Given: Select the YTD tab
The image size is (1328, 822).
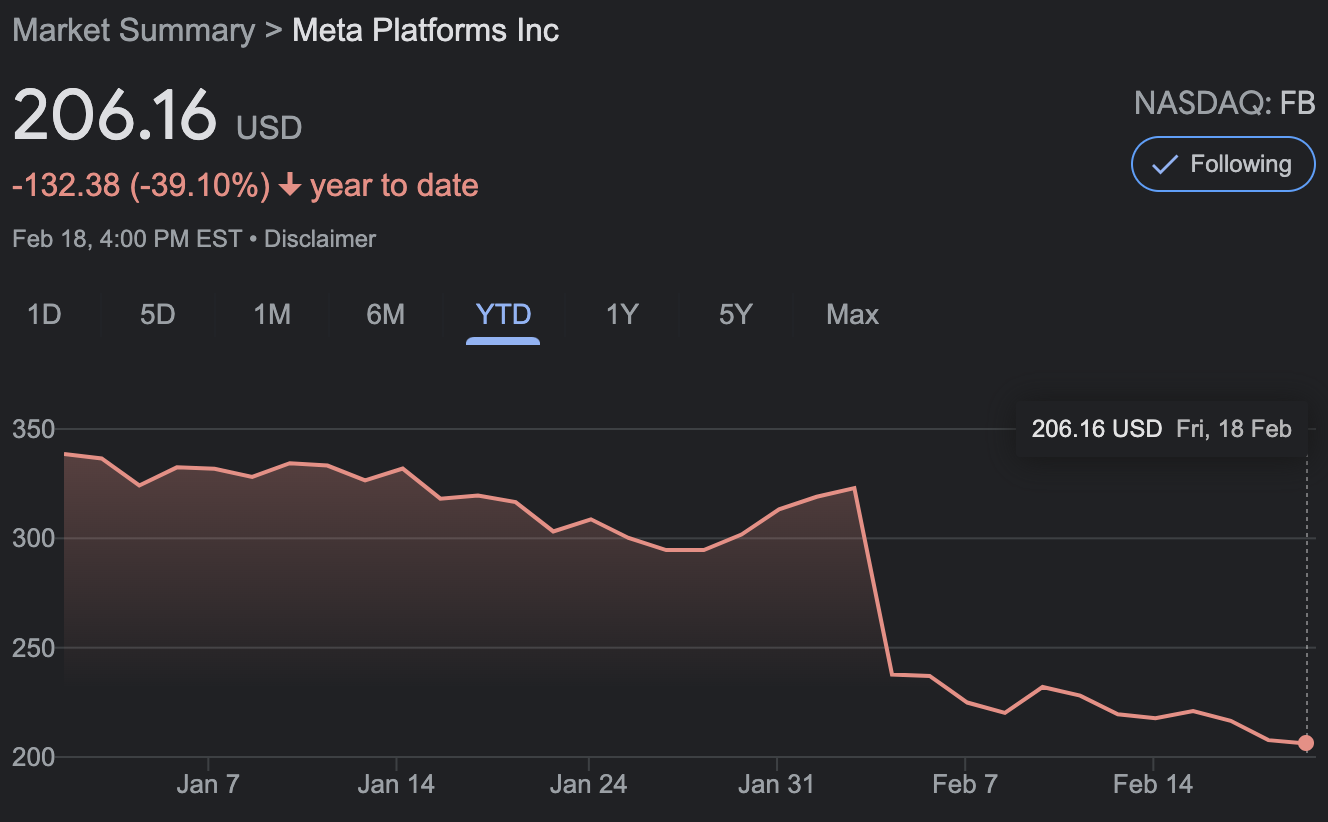Looking at the screenshot, I should coord(503,315).
